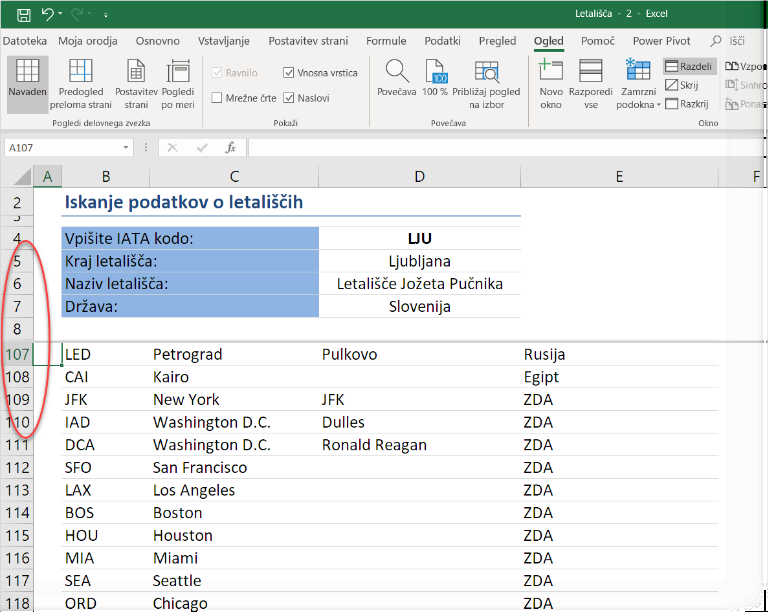Click the Slovenija cell
768x612 pixels.
420,306
